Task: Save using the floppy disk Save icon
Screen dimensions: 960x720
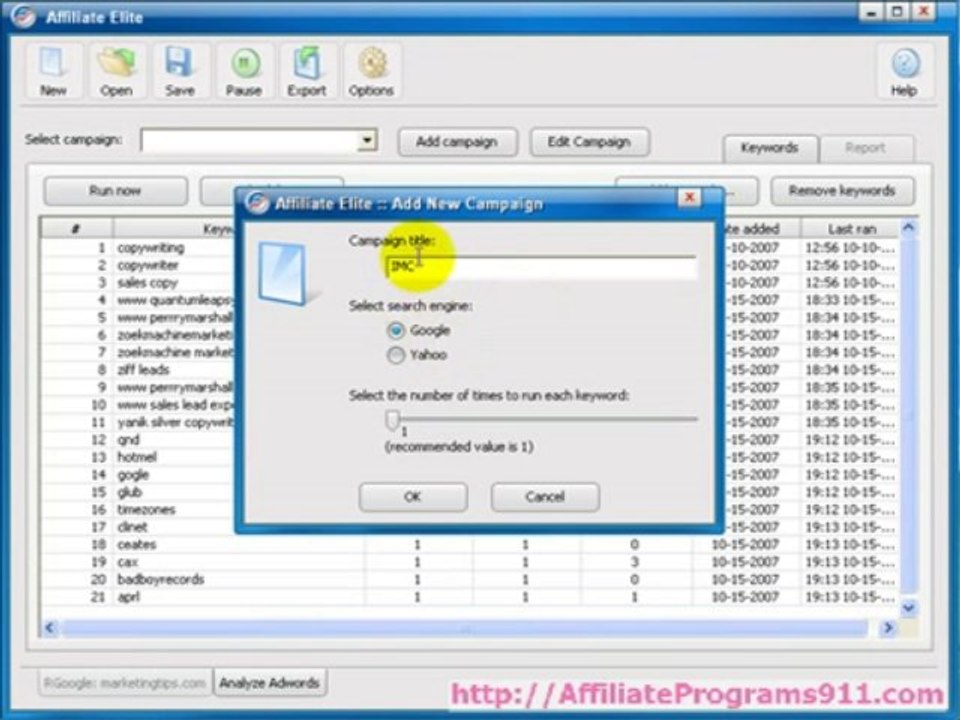Action: [179, 71]
